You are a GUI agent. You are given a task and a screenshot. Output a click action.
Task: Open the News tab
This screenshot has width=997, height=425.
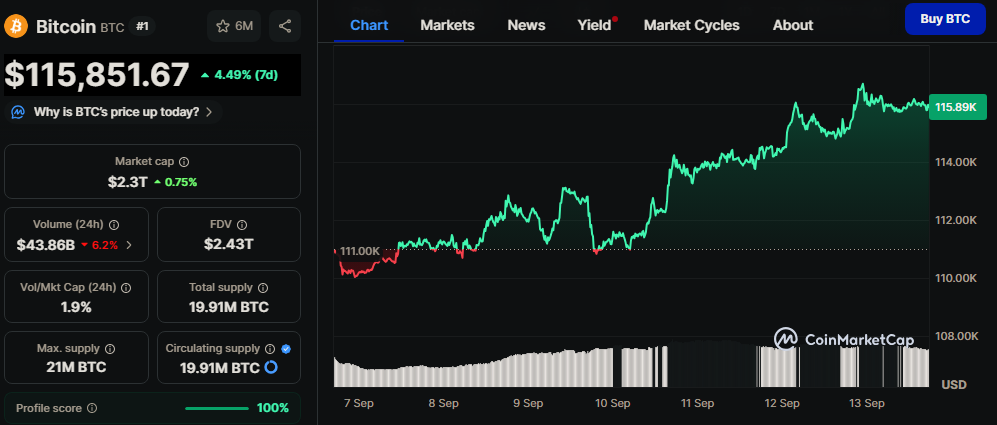[x=526, y=25]
